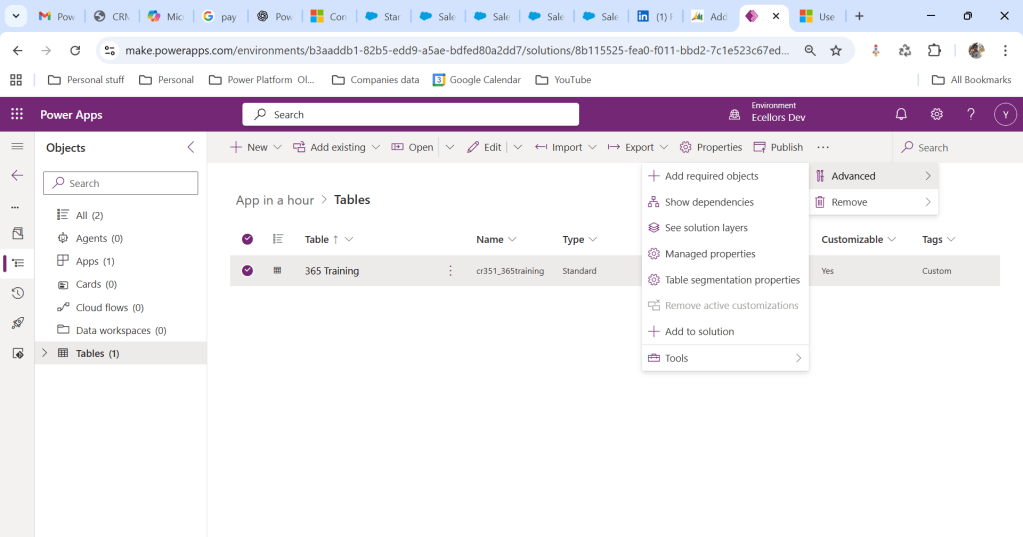Expand the Tables tree node
The image size is (1023, 537).
pyautogui.click(x=44, y=353)
